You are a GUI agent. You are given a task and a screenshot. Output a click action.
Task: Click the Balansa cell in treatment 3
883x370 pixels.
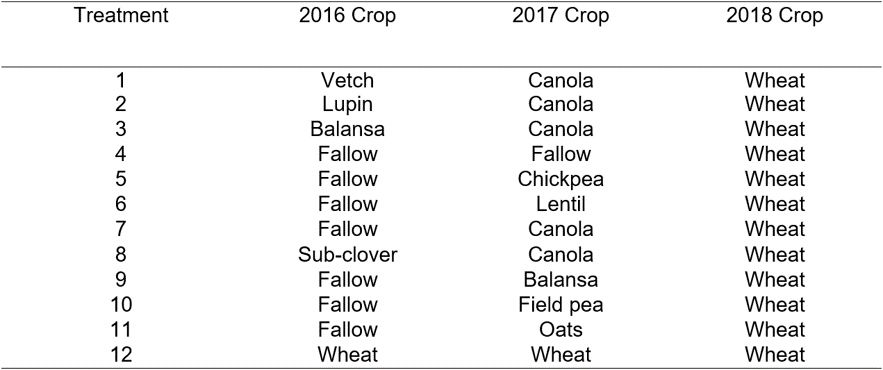[x=347, y=129]
